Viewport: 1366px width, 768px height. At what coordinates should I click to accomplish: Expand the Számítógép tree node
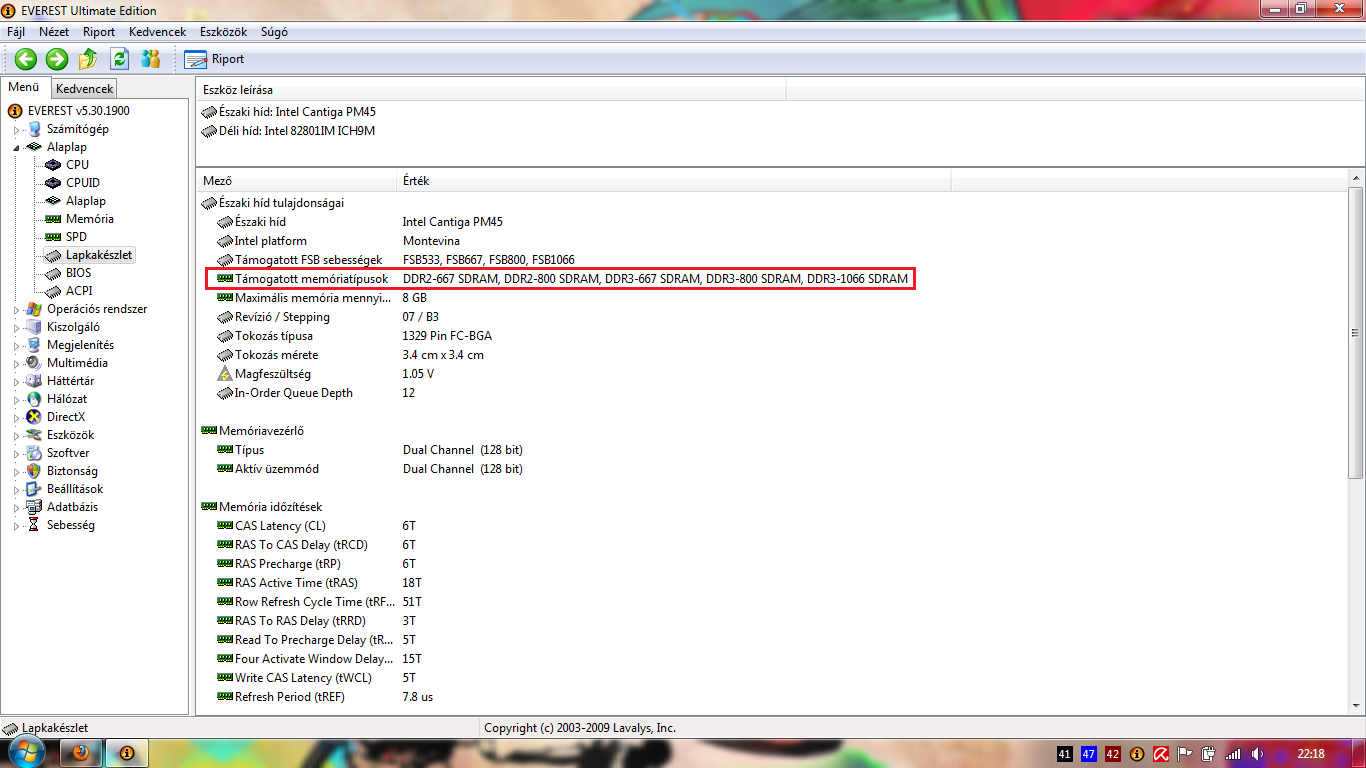[16, 129]
